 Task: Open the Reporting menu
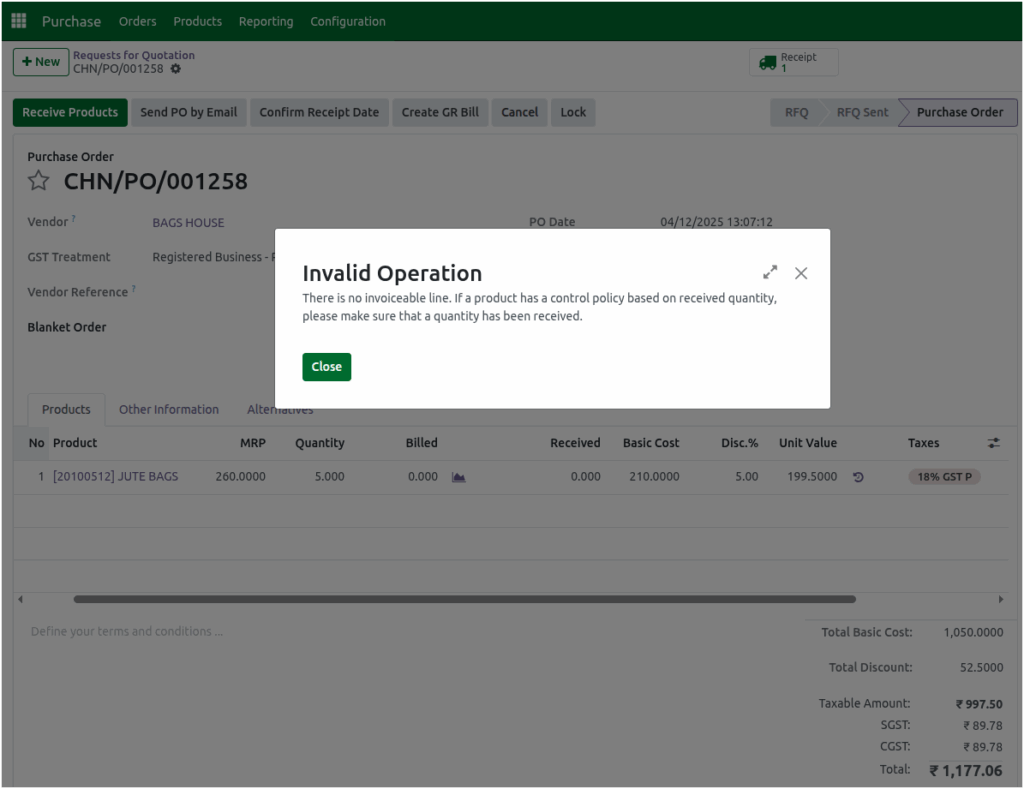click(265, 21)
